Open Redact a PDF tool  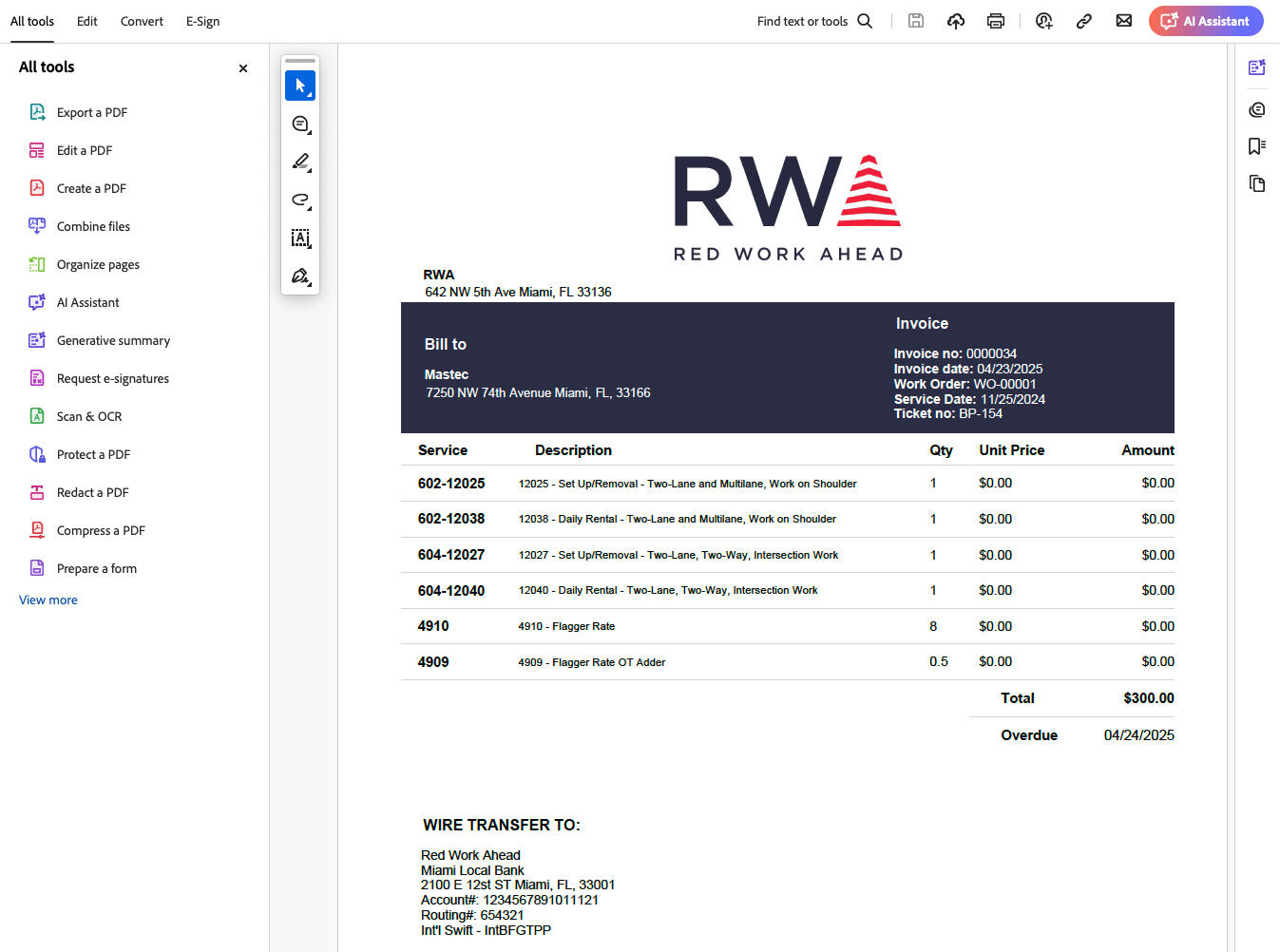click(x=92, y=492)
